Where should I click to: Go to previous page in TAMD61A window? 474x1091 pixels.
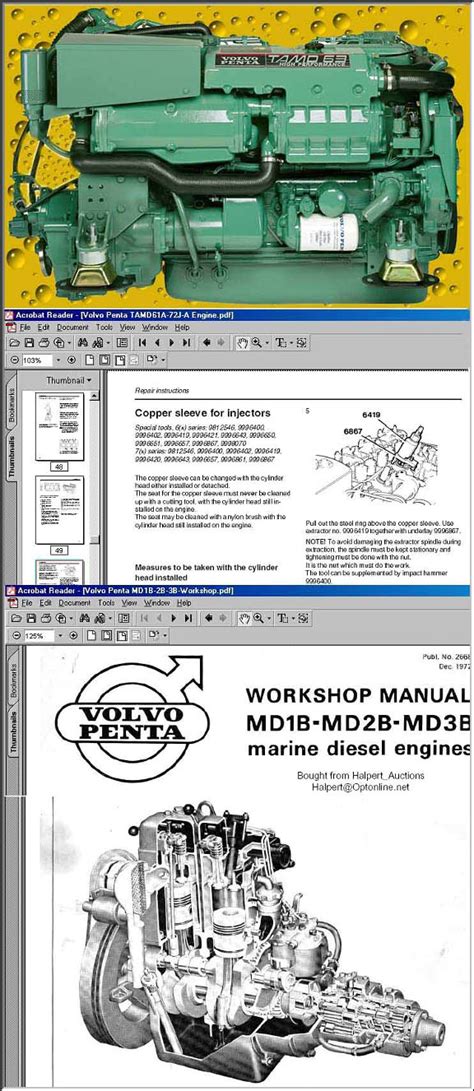pos(157,342)
